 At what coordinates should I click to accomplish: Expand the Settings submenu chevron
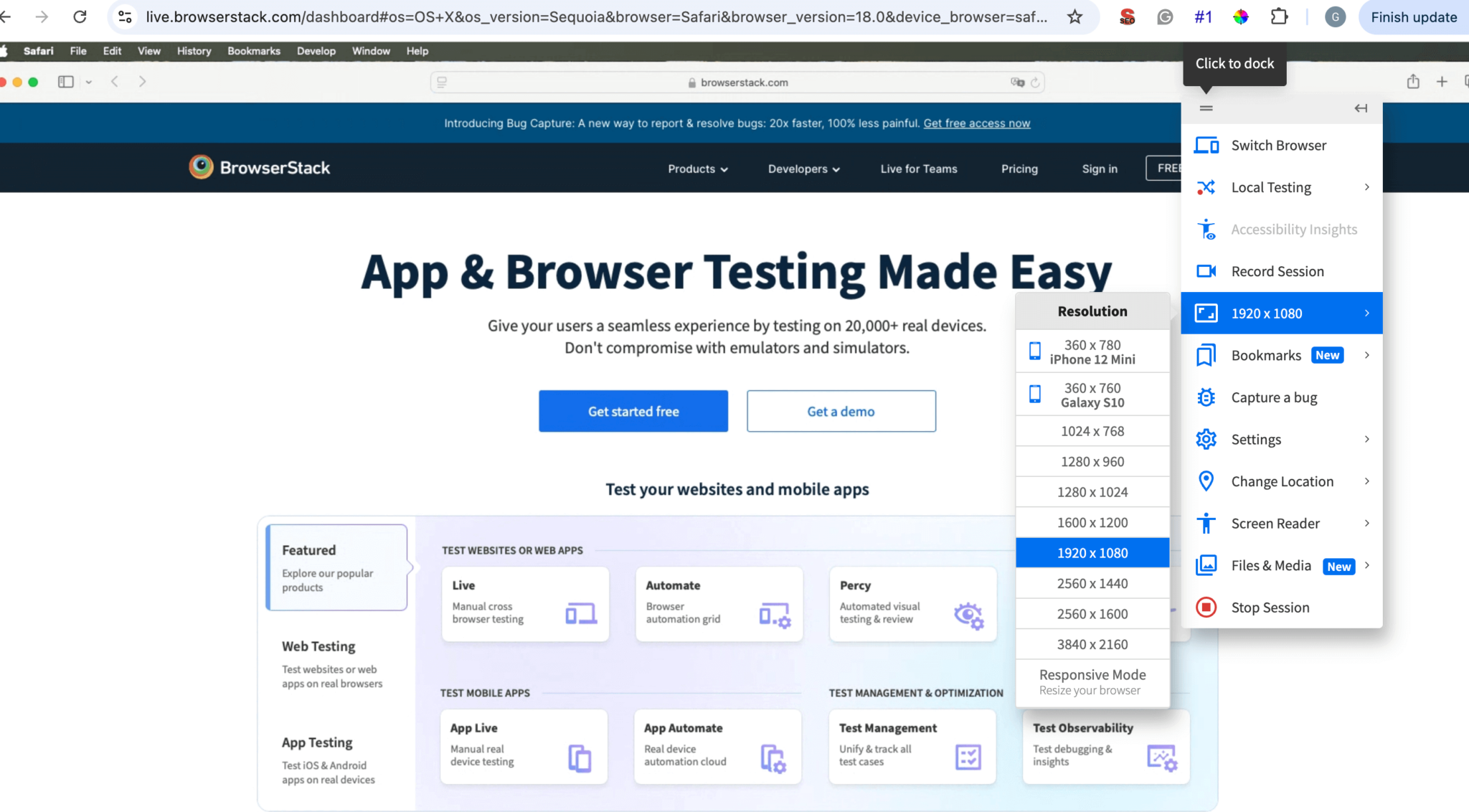pos(1366,439)
